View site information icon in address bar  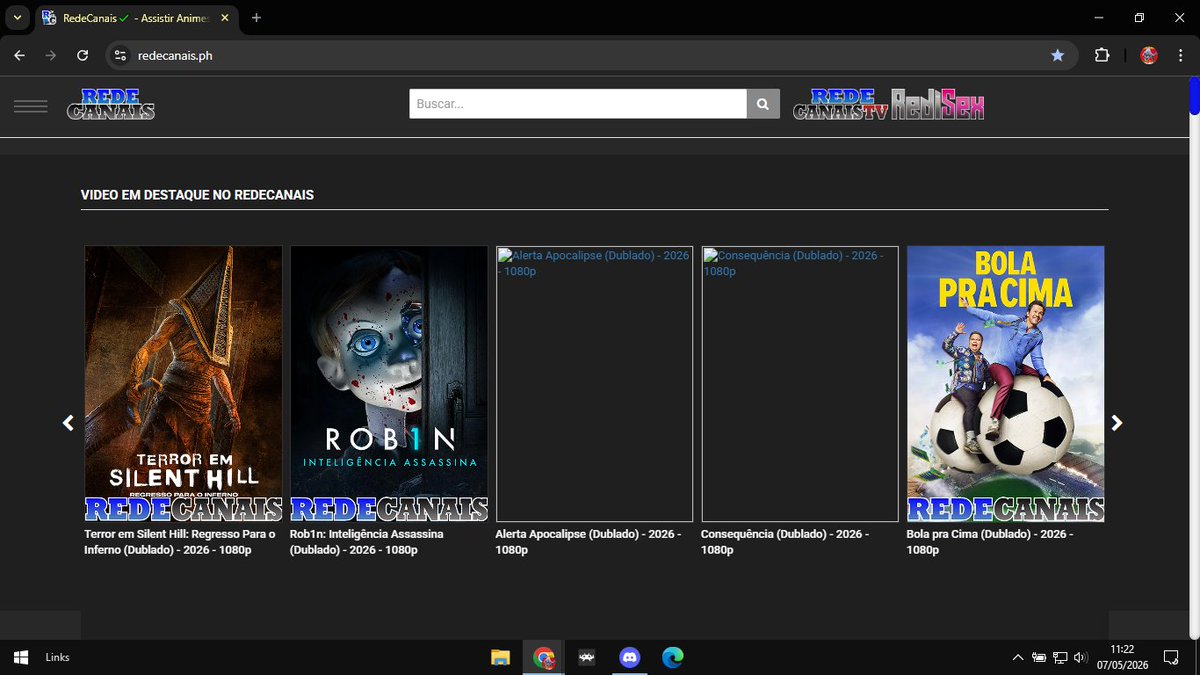pyautogui.click(x=120, y=55)
